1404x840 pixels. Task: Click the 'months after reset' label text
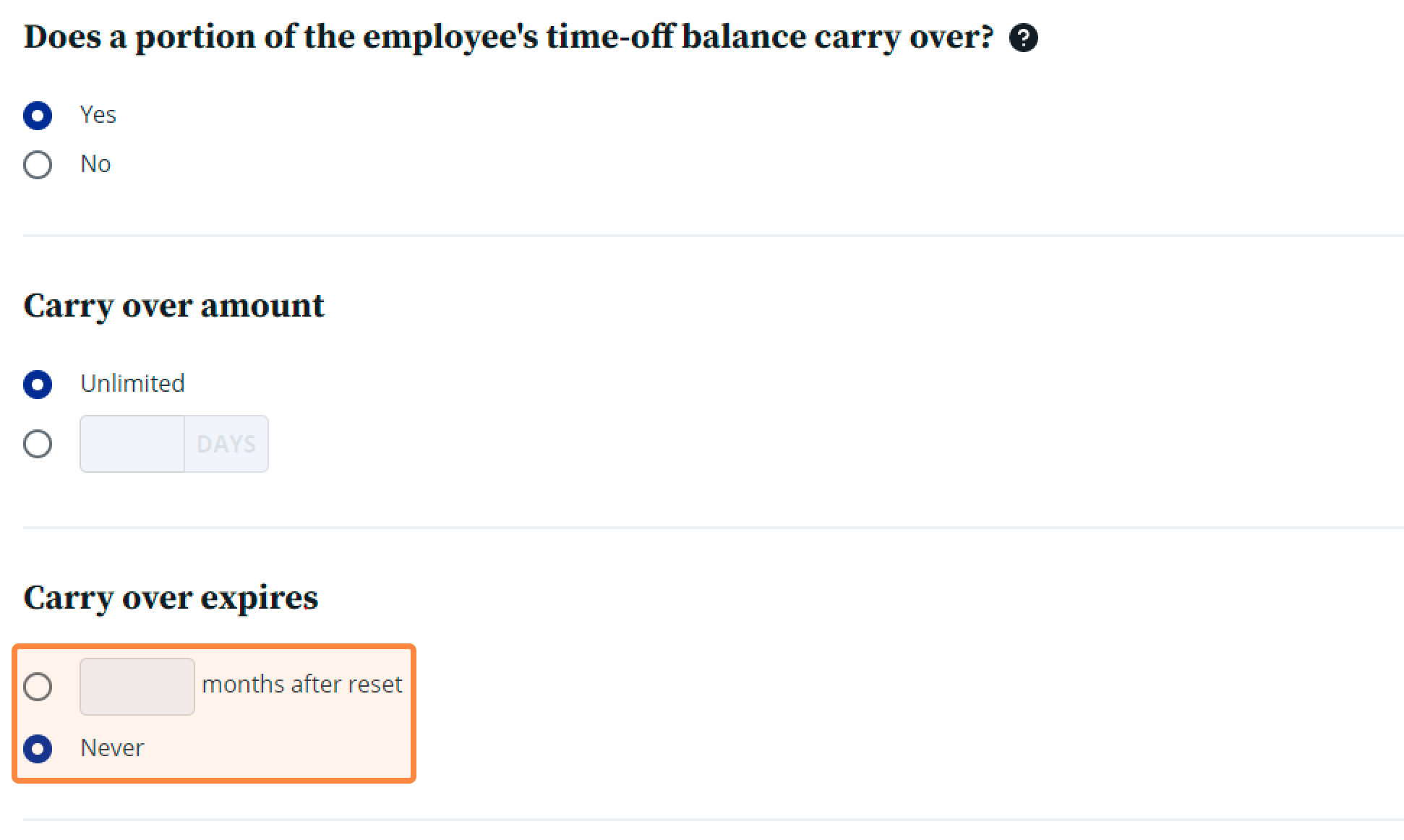coord(302,684)
